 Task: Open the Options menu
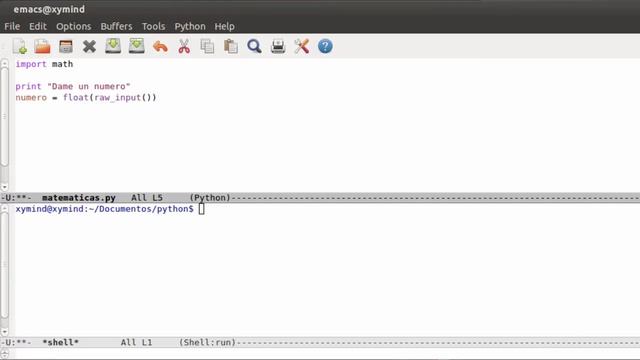(x=73, y=27)
